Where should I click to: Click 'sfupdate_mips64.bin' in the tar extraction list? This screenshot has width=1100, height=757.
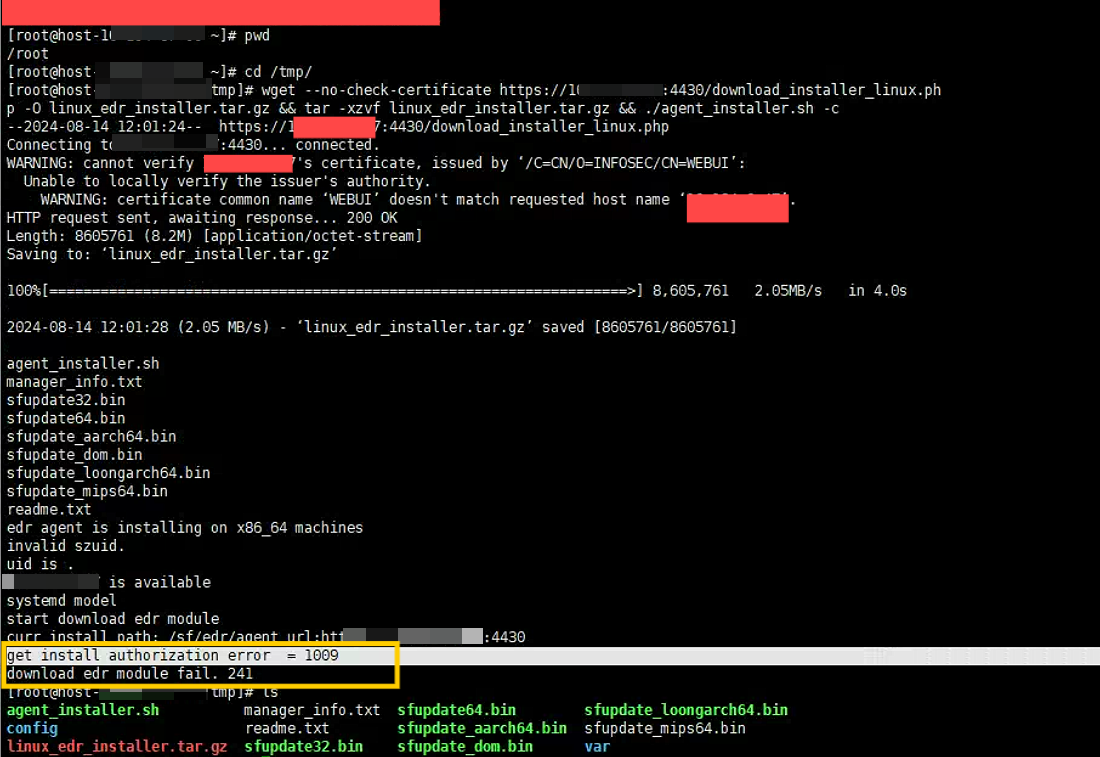pyautogui.click(x=86, y=491)
